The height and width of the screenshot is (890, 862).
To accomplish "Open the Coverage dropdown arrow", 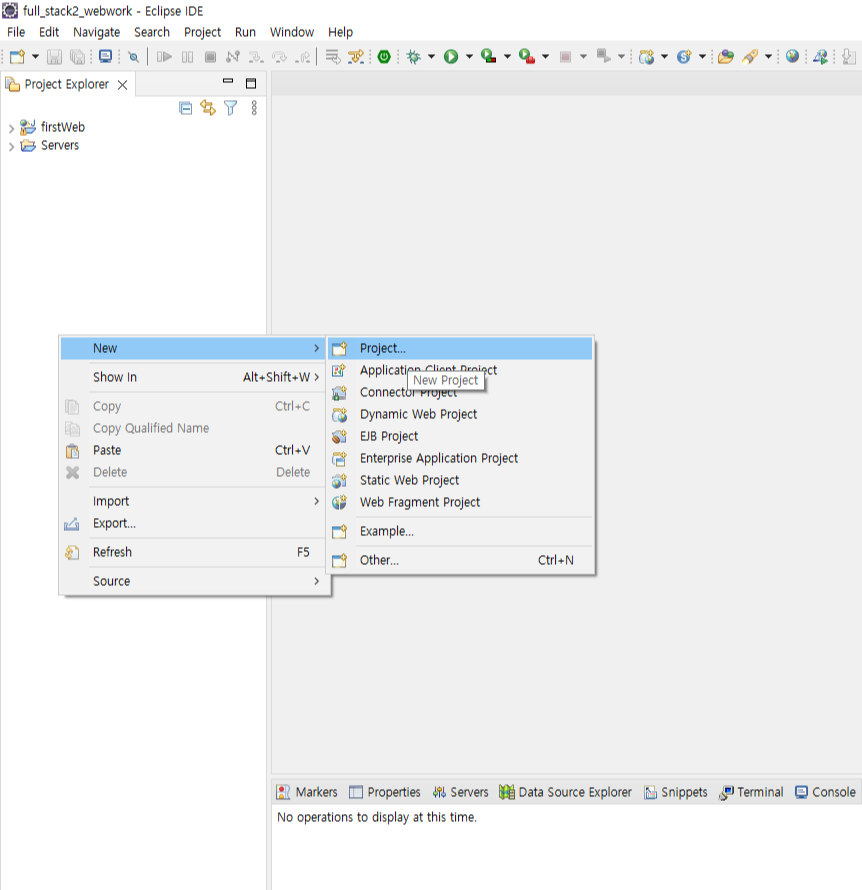I will [507, 56].
